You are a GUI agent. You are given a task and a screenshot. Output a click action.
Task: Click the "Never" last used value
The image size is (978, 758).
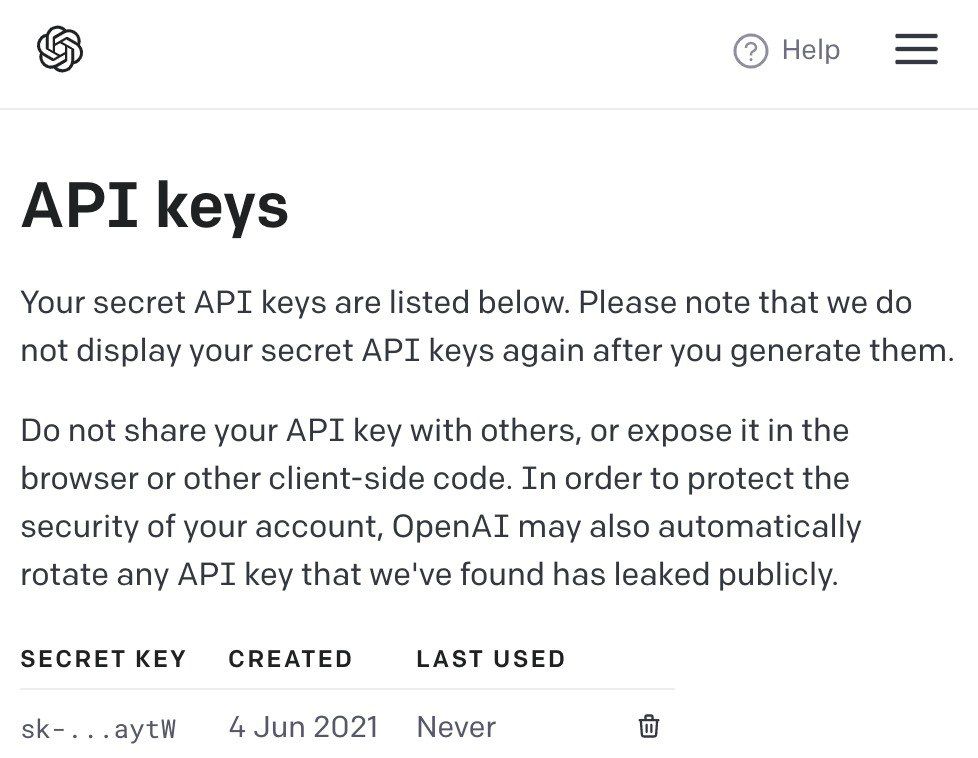tap(456, 727)
